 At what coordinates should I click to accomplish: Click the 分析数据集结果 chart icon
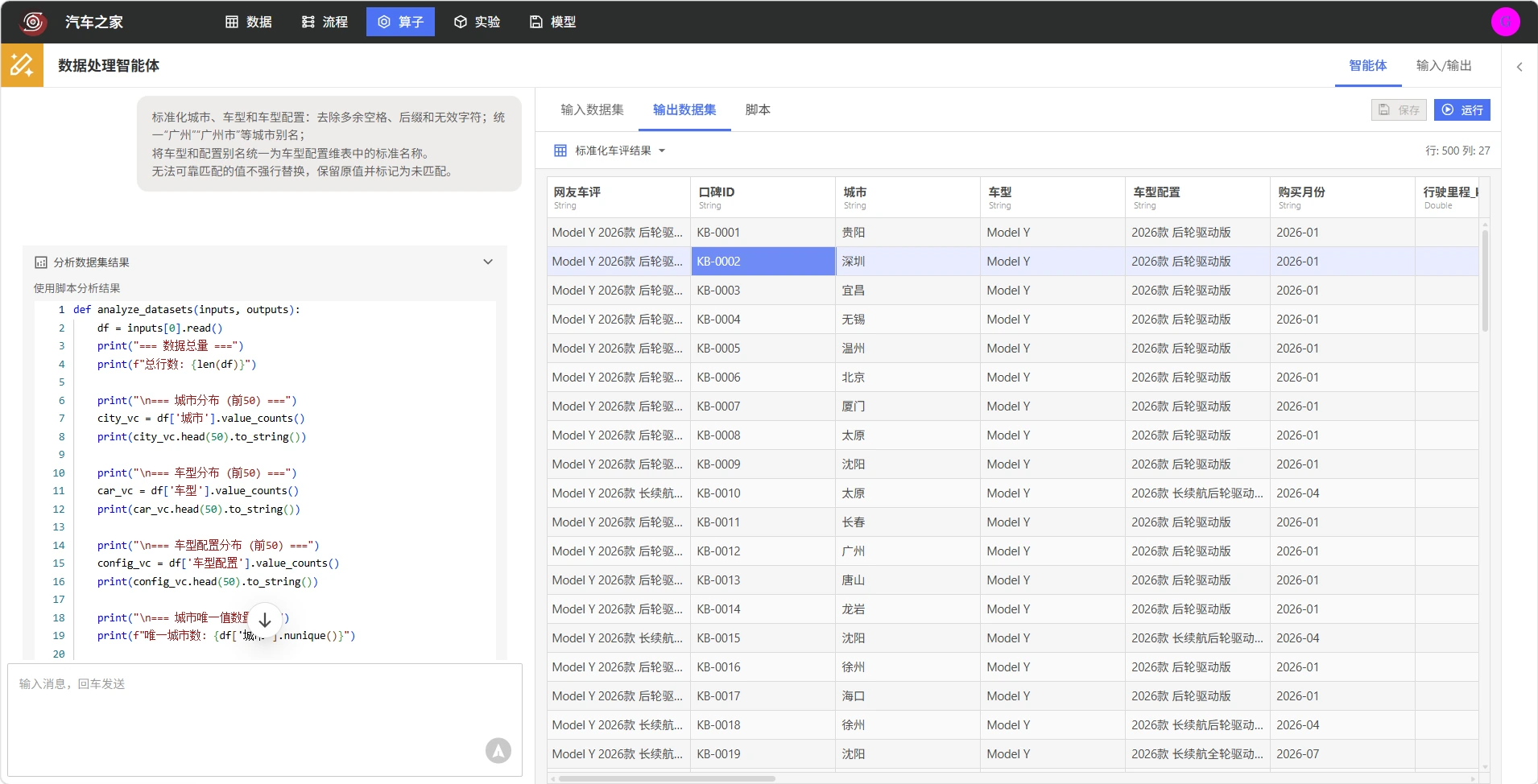(x=41, y=262)
